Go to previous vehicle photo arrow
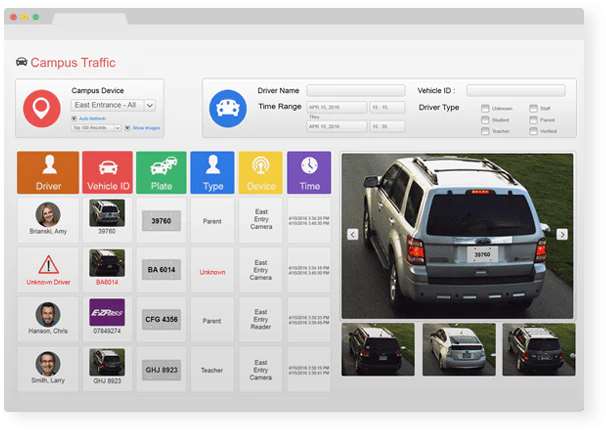Screen dimensions: 606x430 click(x=352, y=235)
